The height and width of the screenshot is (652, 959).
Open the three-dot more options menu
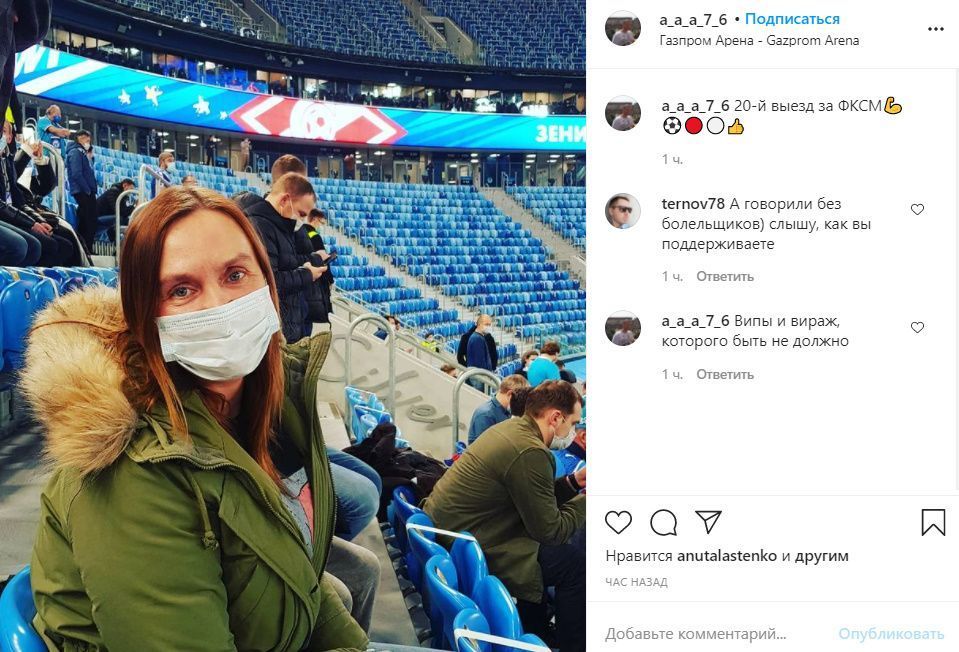(x=936, y=29)
